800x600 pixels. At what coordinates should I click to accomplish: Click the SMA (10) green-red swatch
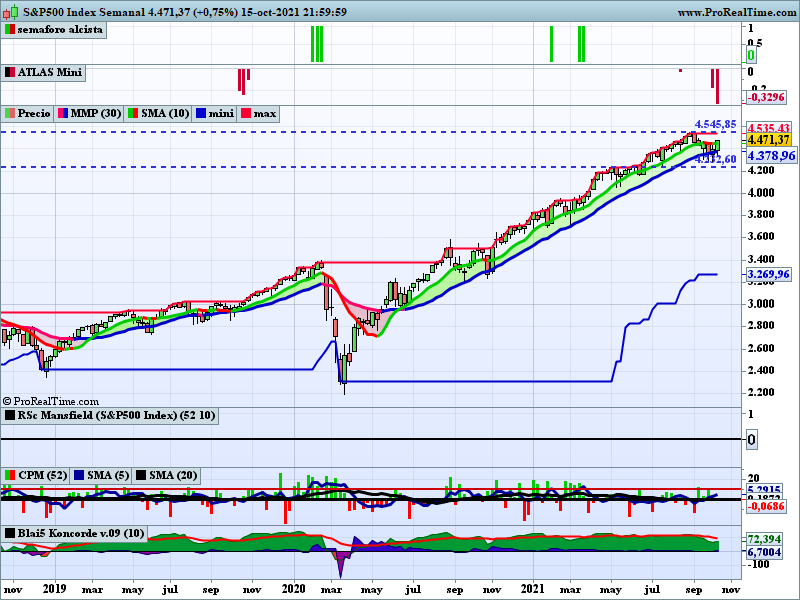133,113
